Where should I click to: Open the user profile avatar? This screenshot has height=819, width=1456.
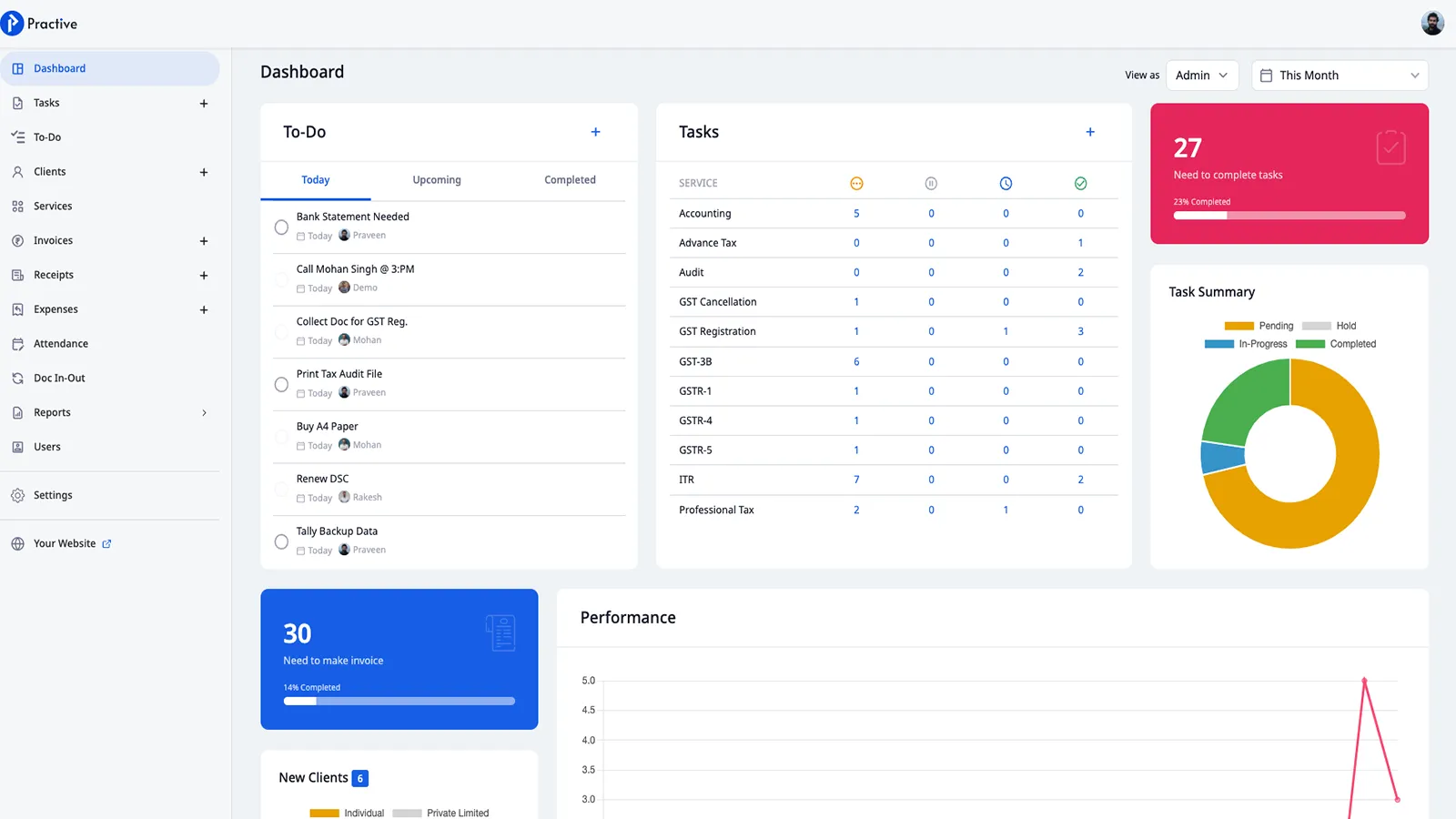pyautogui.click(x=1432, y=24)
